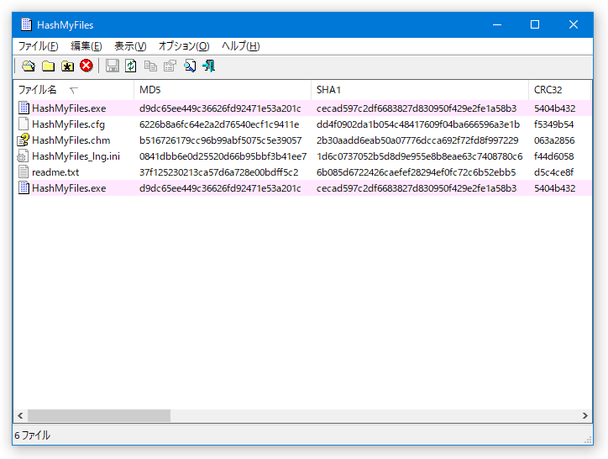Viewport: 608px width, 459px height.
Task: Click the window resize grip in status bar
Action: point(588,439)
